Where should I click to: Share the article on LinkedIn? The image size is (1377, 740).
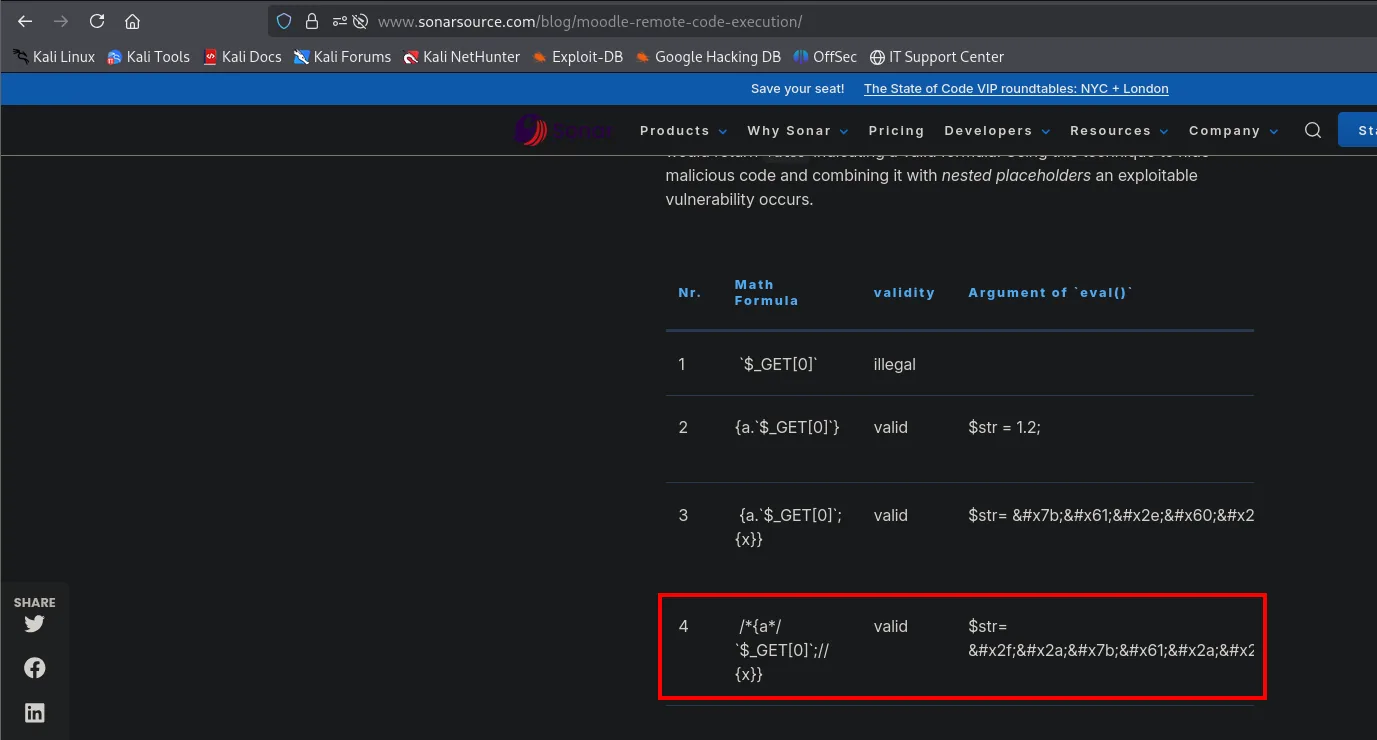(35, 713)
